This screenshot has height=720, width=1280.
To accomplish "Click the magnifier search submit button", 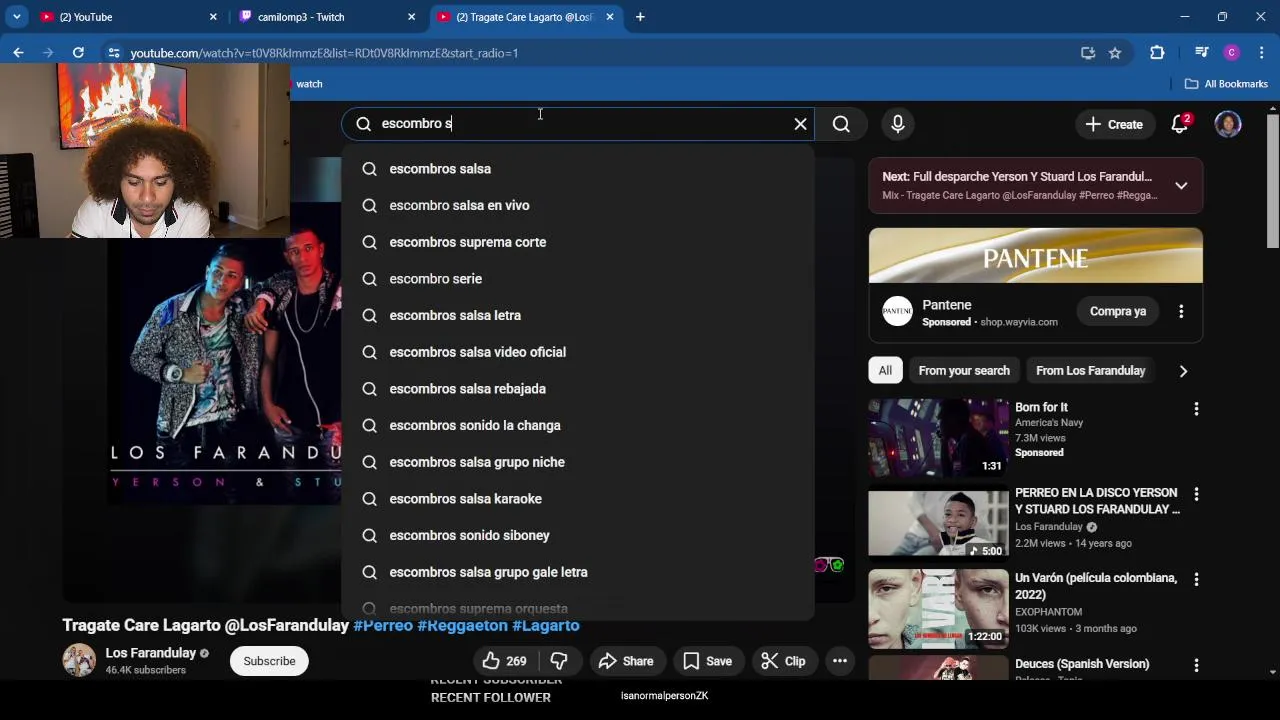I will (841, 124).
